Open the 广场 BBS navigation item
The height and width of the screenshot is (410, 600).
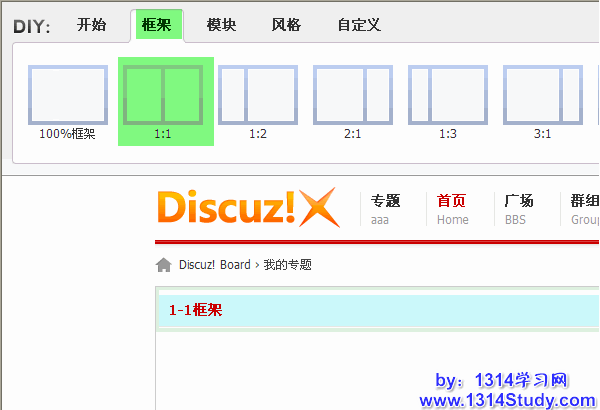click(518, 208)
